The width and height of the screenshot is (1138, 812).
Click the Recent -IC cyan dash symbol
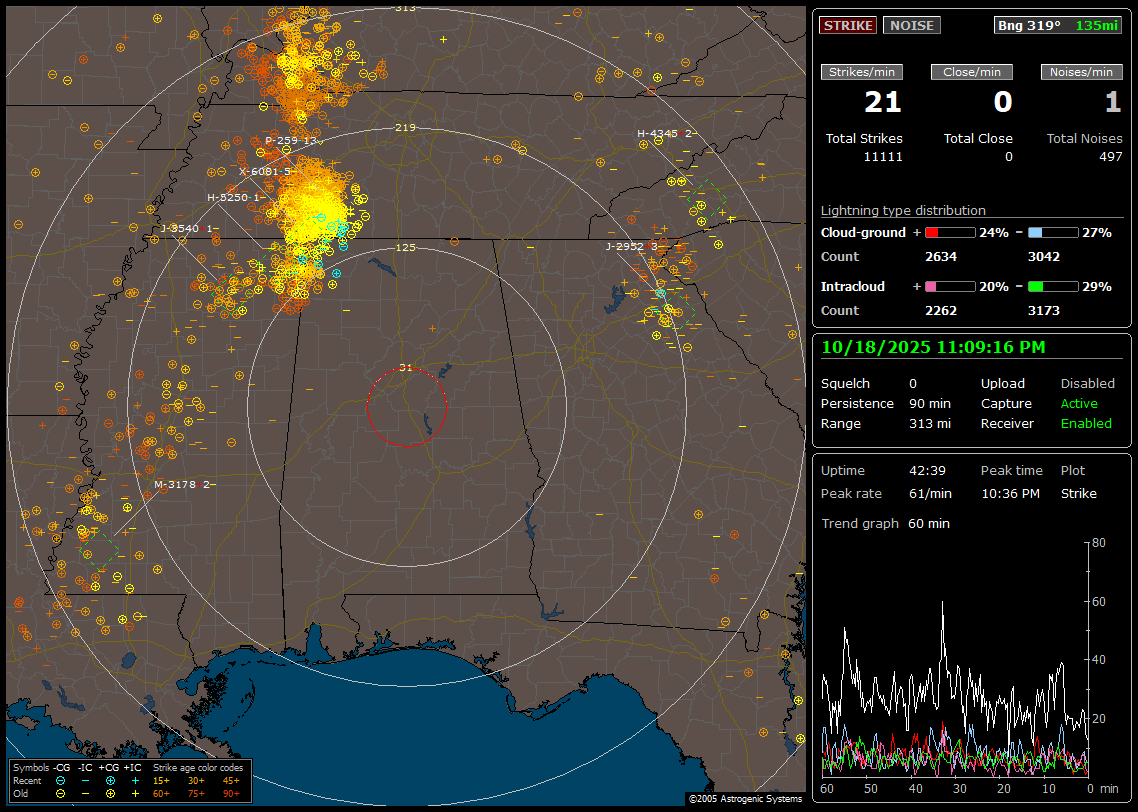[86, 780]
